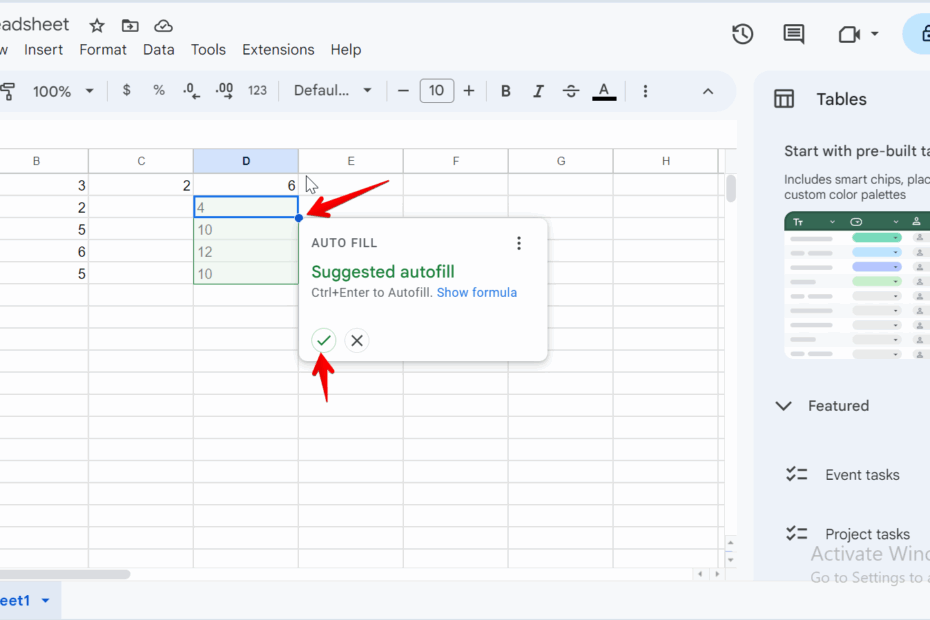930x620 pixels.
Task: Select the paint format tool
Action: tap(8, 91)
